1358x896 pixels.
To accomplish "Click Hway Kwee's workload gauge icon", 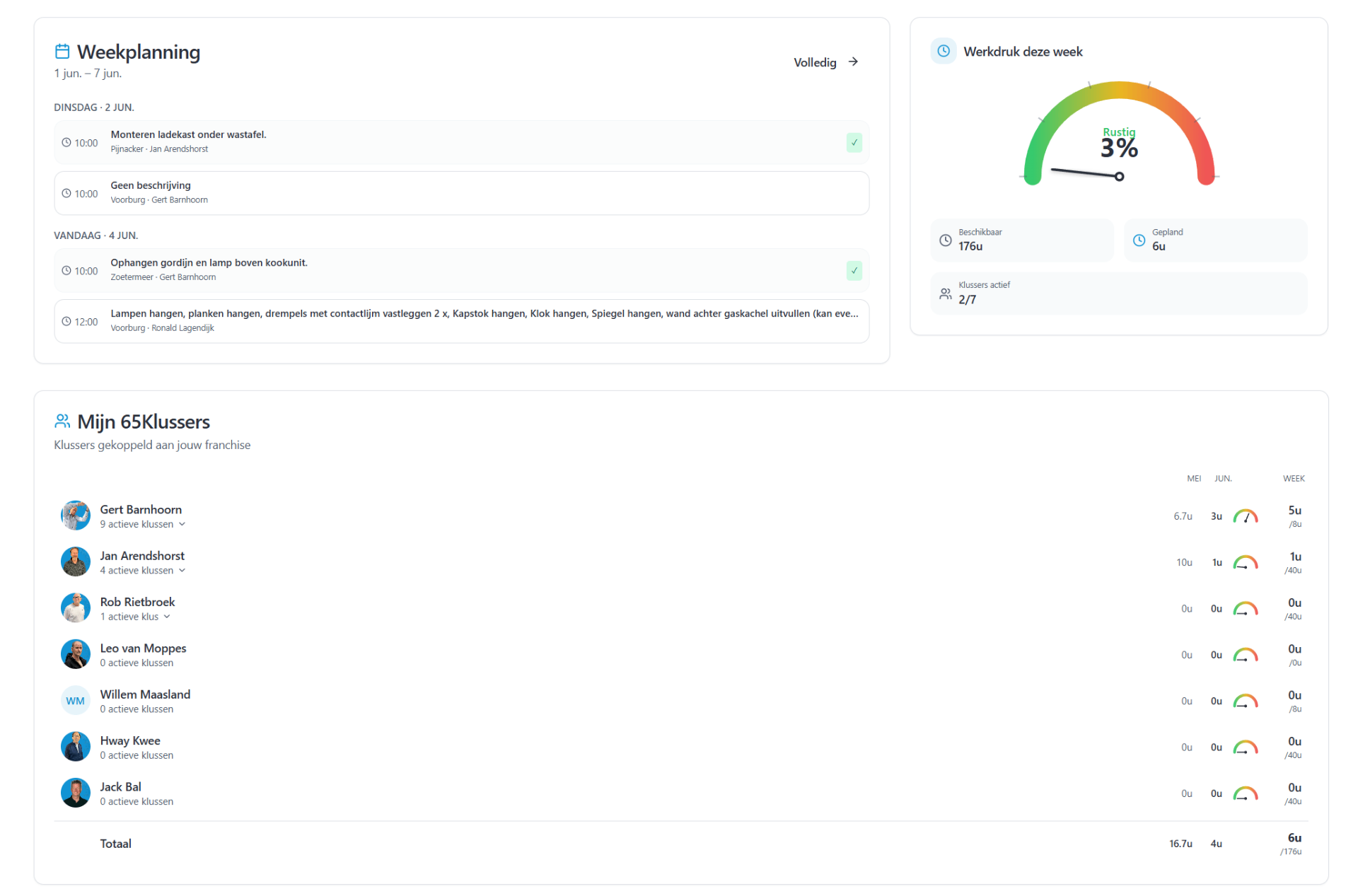I will point(1246,747).
